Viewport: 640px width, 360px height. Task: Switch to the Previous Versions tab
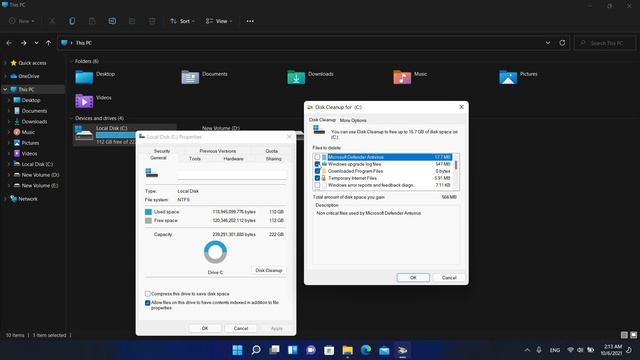click(218, 151)
